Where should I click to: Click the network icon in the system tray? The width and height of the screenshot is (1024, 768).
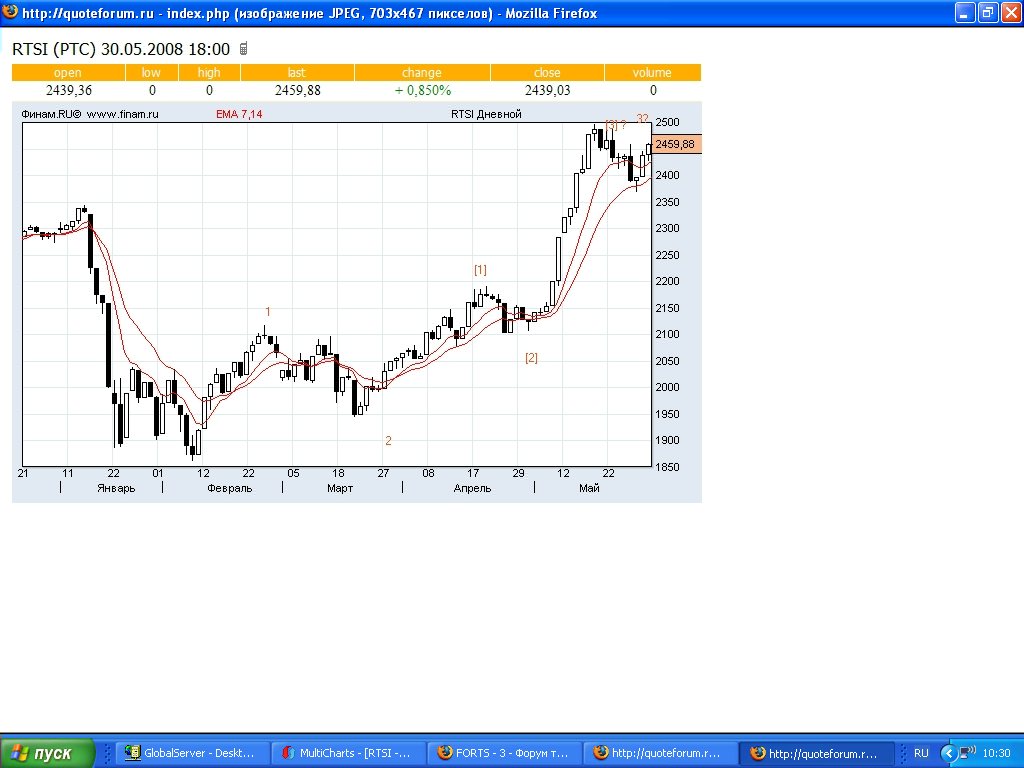point(965,752)
